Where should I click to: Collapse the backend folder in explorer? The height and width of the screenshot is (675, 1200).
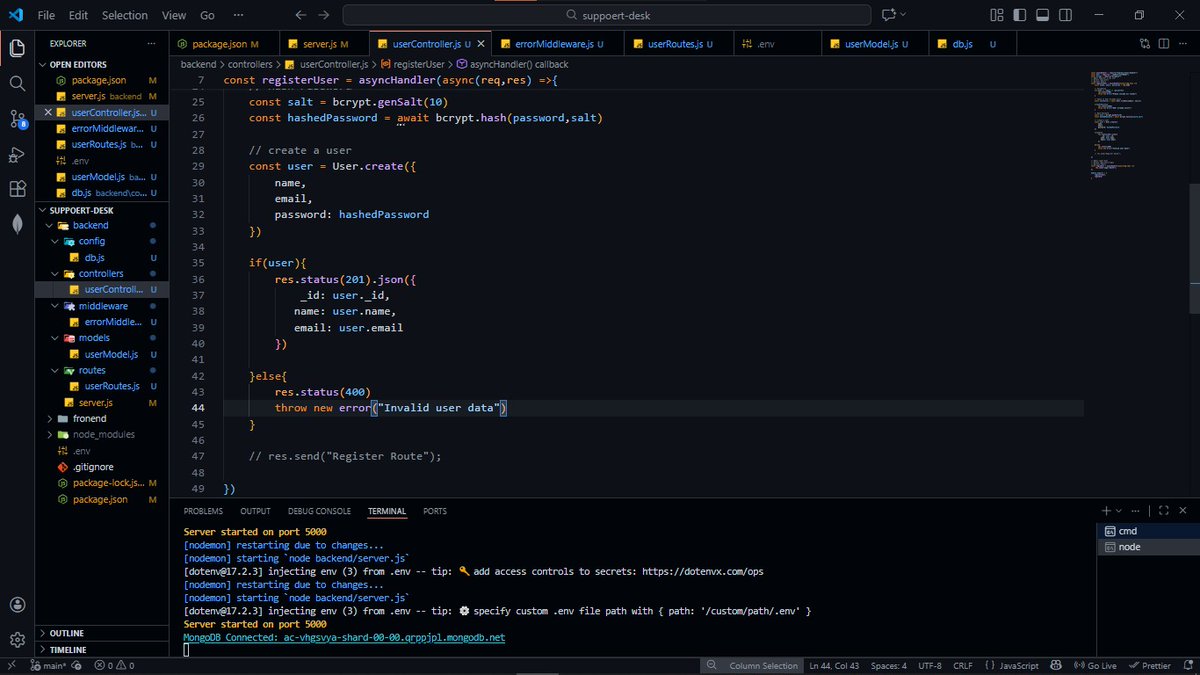91,225
